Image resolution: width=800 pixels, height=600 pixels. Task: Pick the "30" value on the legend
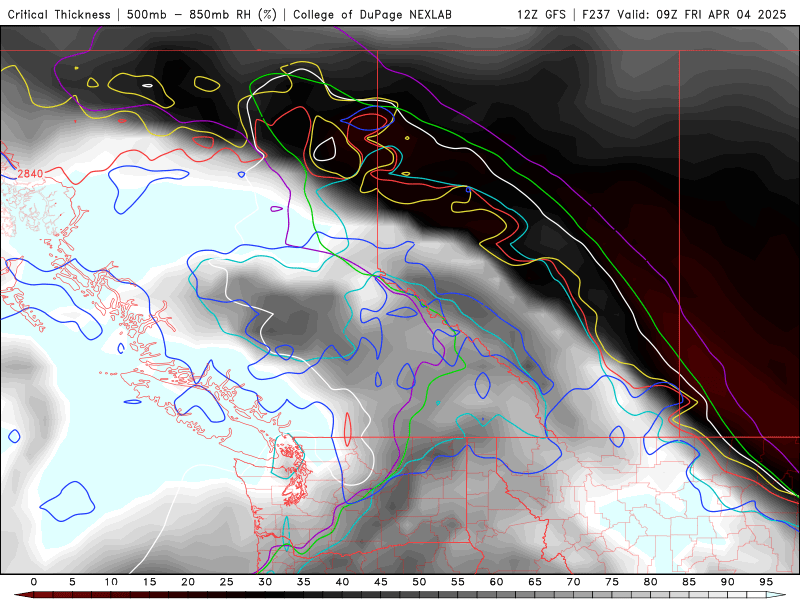(265, 582)
